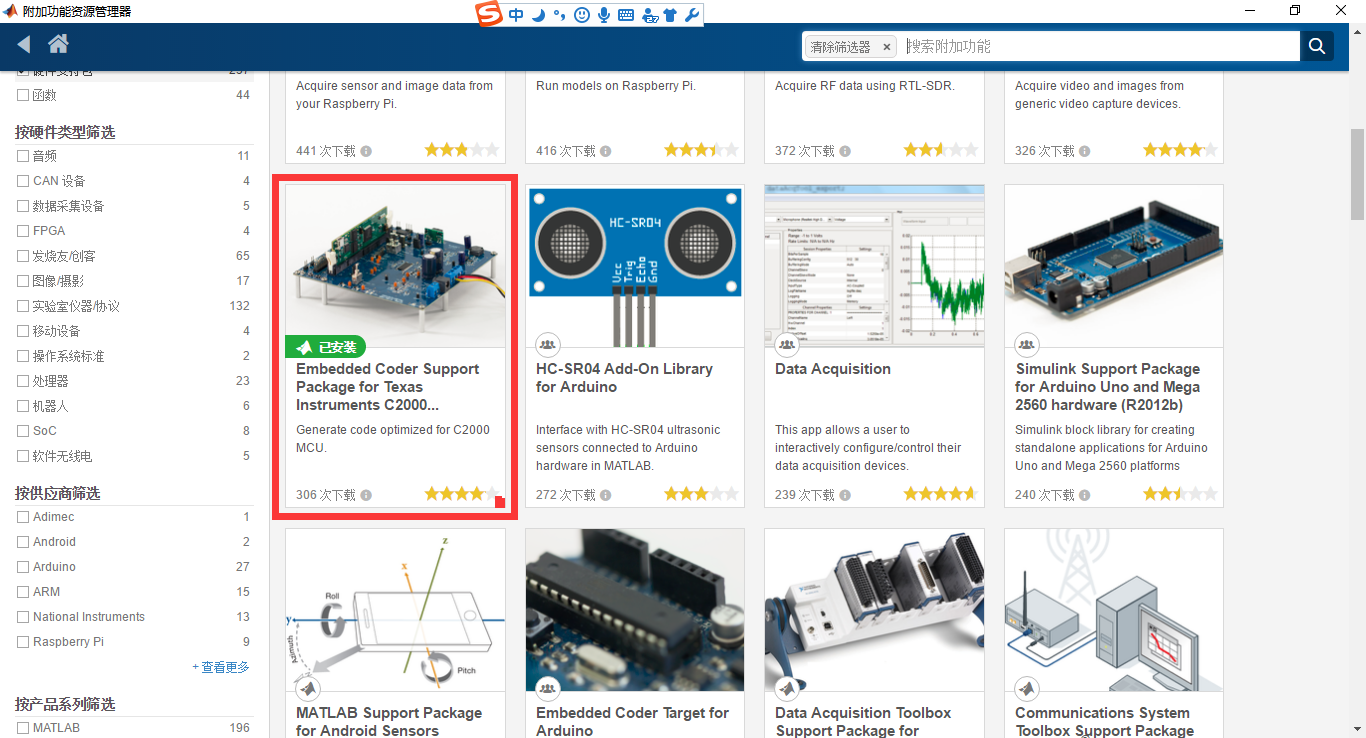Remove the 清除筛选器 filter chip with x
This screenshot has height=738, width=1366.
click(887, 47)
